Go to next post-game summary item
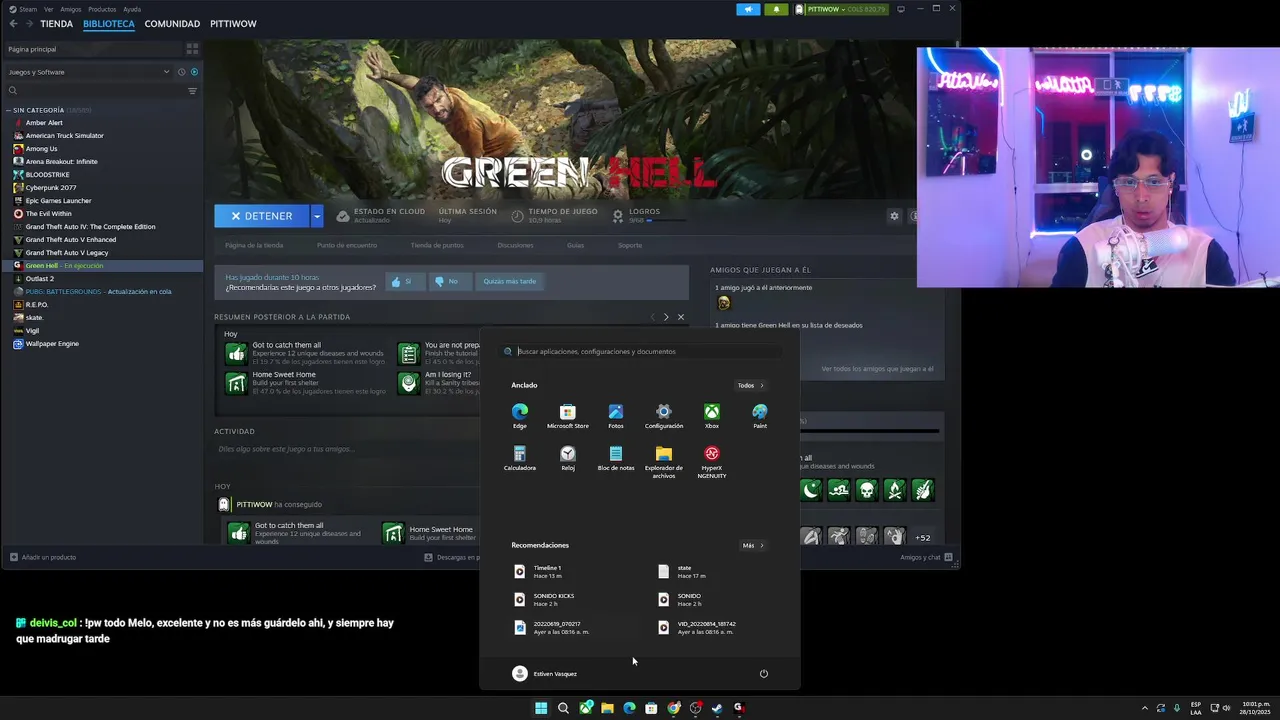 click(666, 317)
